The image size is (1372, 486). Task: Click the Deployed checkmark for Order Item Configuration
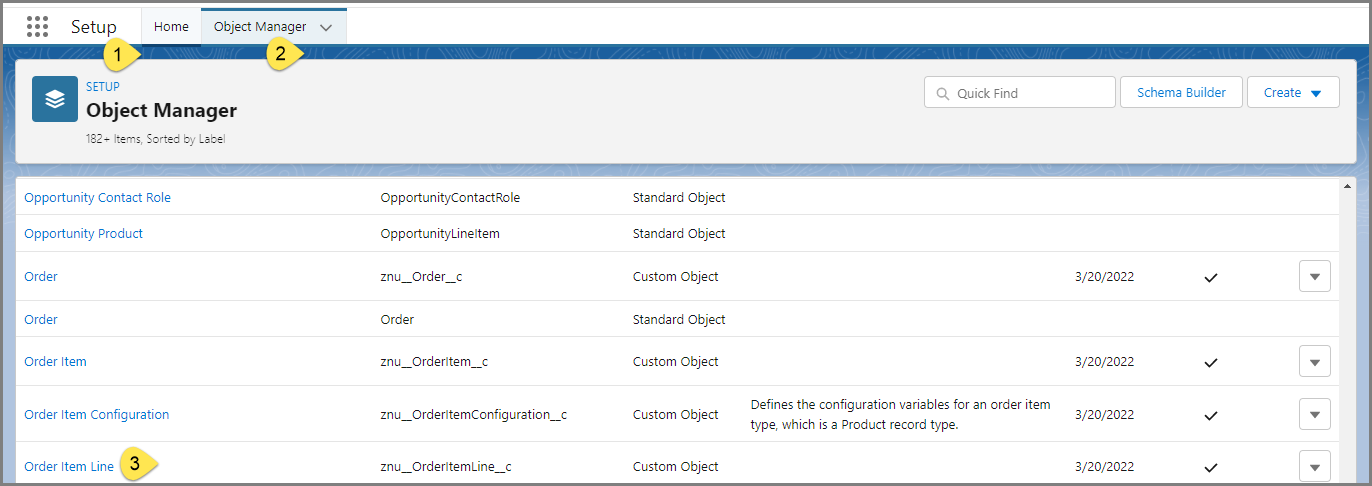[x=1211, y=415]
